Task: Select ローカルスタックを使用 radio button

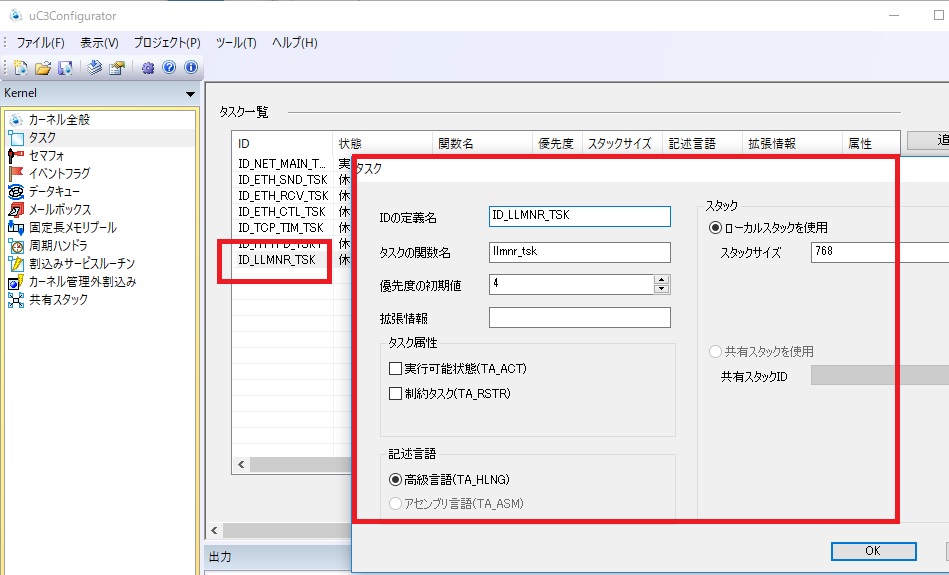Action: 715,228
